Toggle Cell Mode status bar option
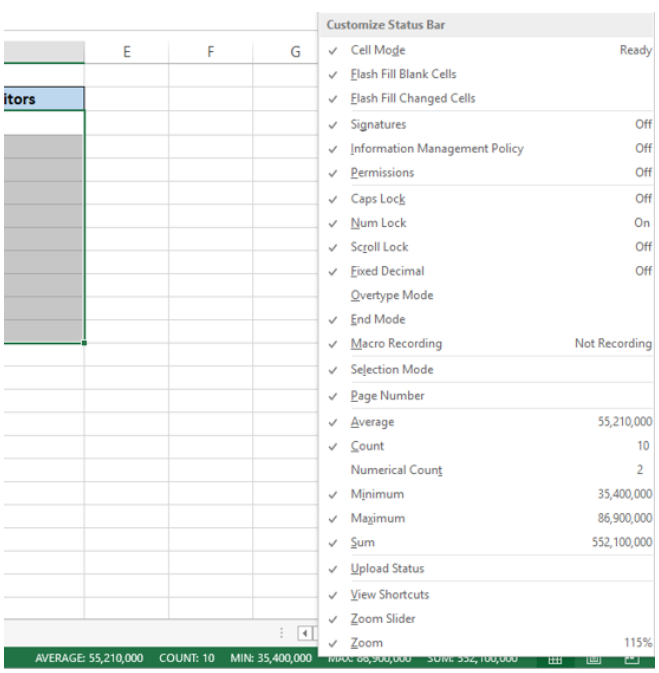 pyautogui.click(x=487, y=50)
